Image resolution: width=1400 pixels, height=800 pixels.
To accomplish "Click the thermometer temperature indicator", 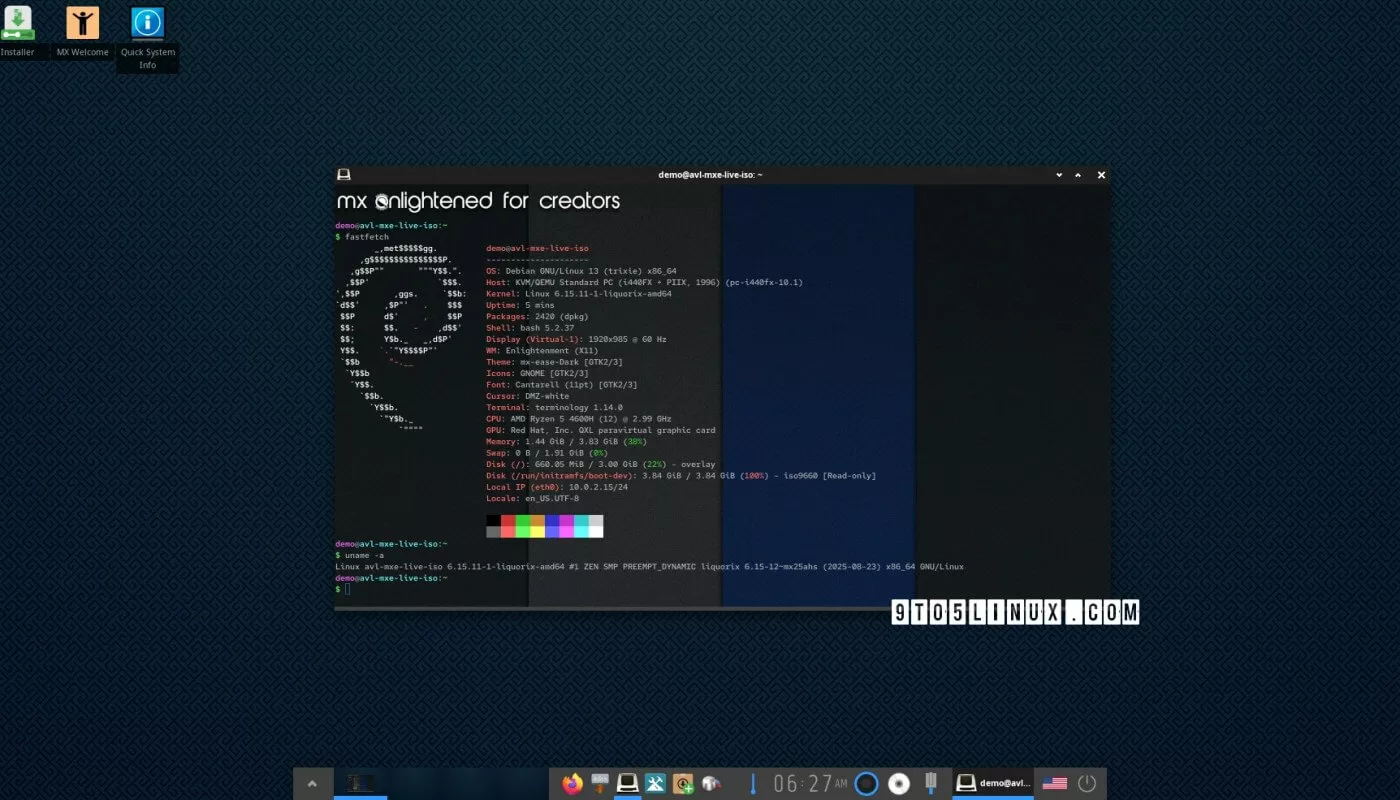I will coord(752,784).
